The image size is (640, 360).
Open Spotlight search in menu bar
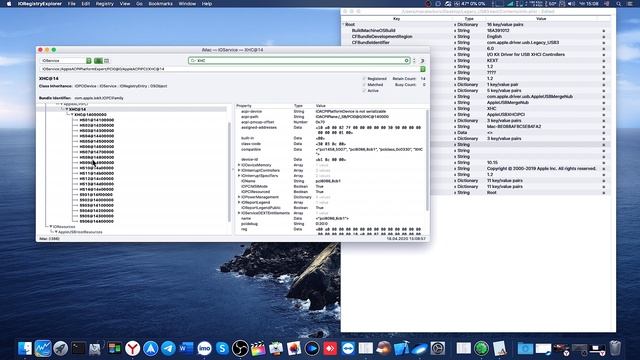(x=619, y=4)
